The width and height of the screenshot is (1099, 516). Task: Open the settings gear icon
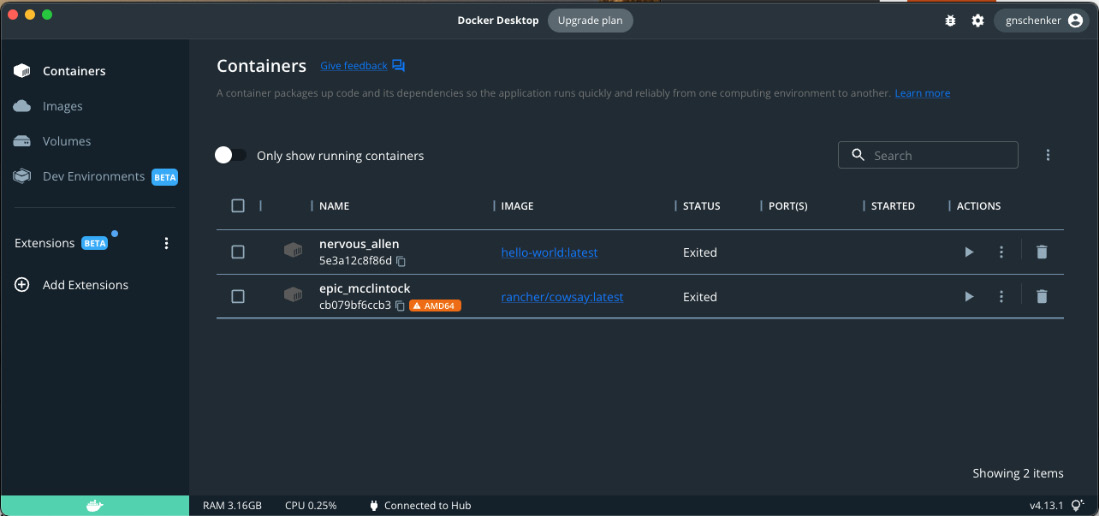tap(978, 21)
